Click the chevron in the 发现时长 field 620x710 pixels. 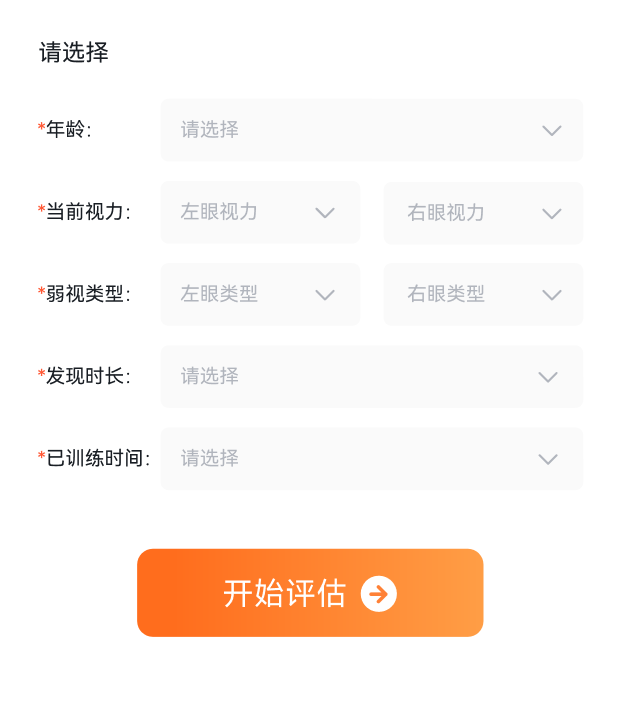click(547, 377)
